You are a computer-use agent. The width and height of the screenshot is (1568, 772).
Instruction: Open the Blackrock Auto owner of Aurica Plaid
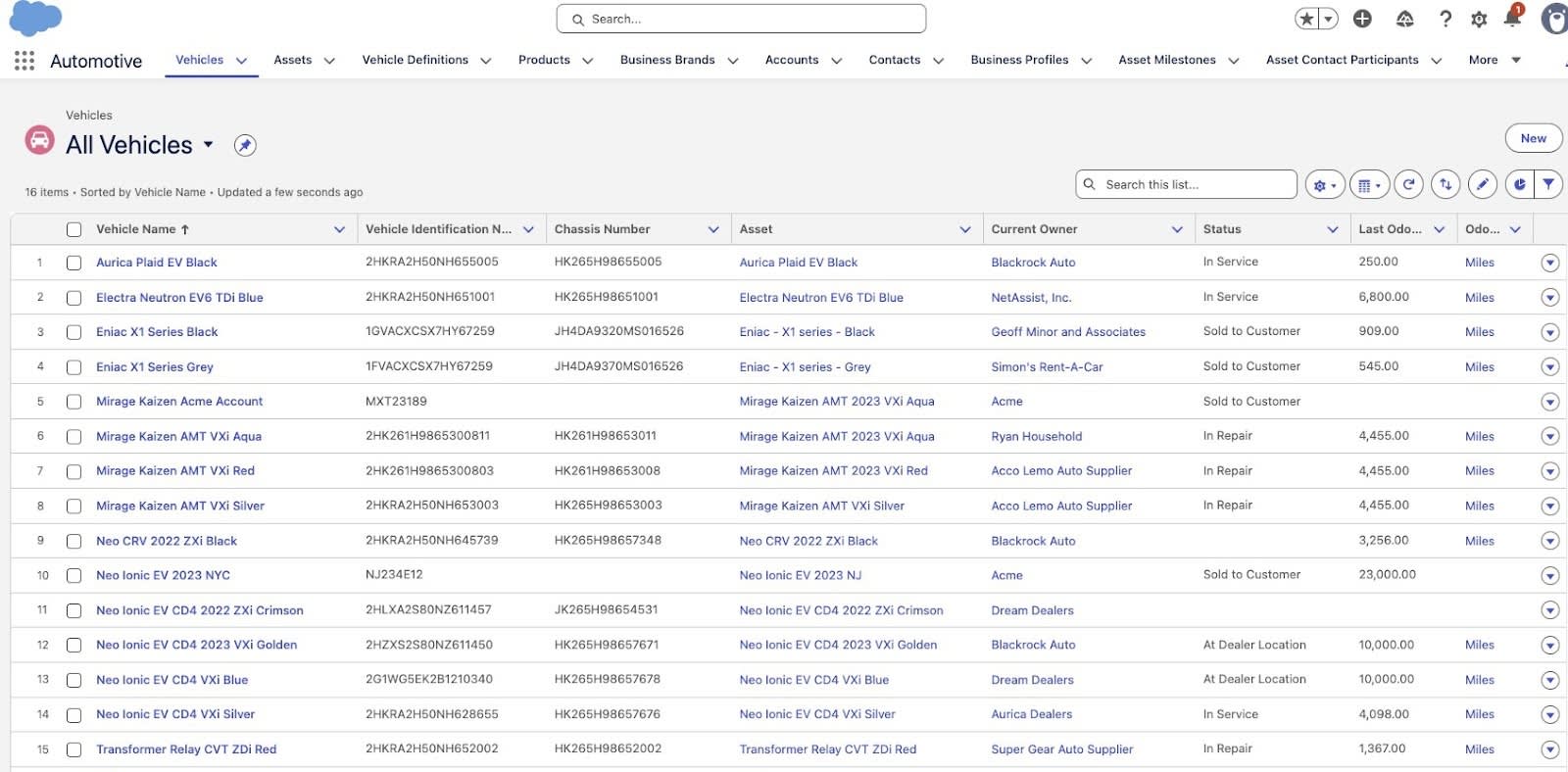click(x=1033, y=263)
